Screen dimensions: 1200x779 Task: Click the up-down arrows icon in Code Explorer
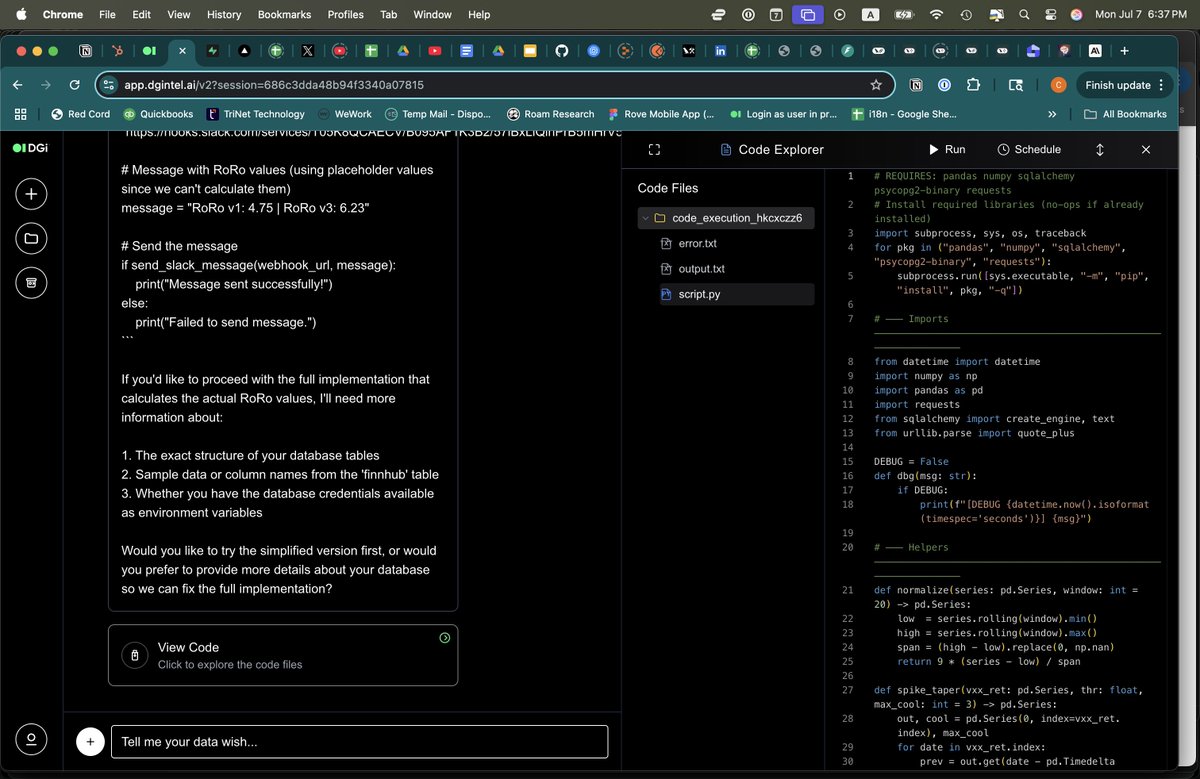click(x=1100, y=149)
